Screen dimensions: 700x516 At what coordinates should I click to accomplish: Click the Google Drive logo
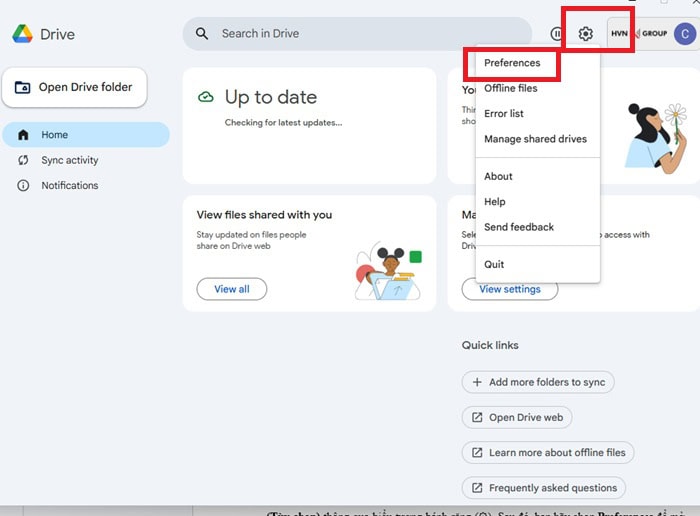23,34
